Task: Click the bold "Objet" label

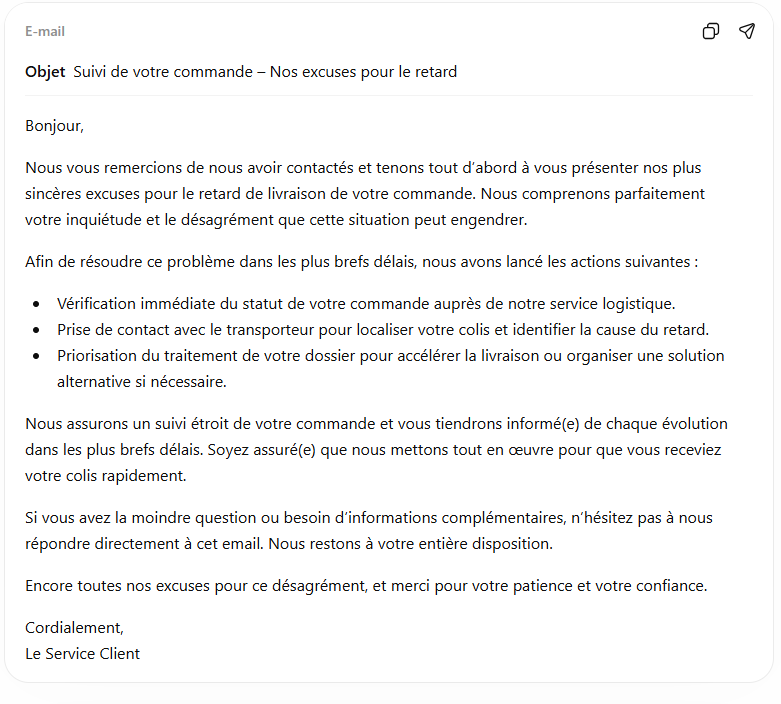Action: [45, 72]
